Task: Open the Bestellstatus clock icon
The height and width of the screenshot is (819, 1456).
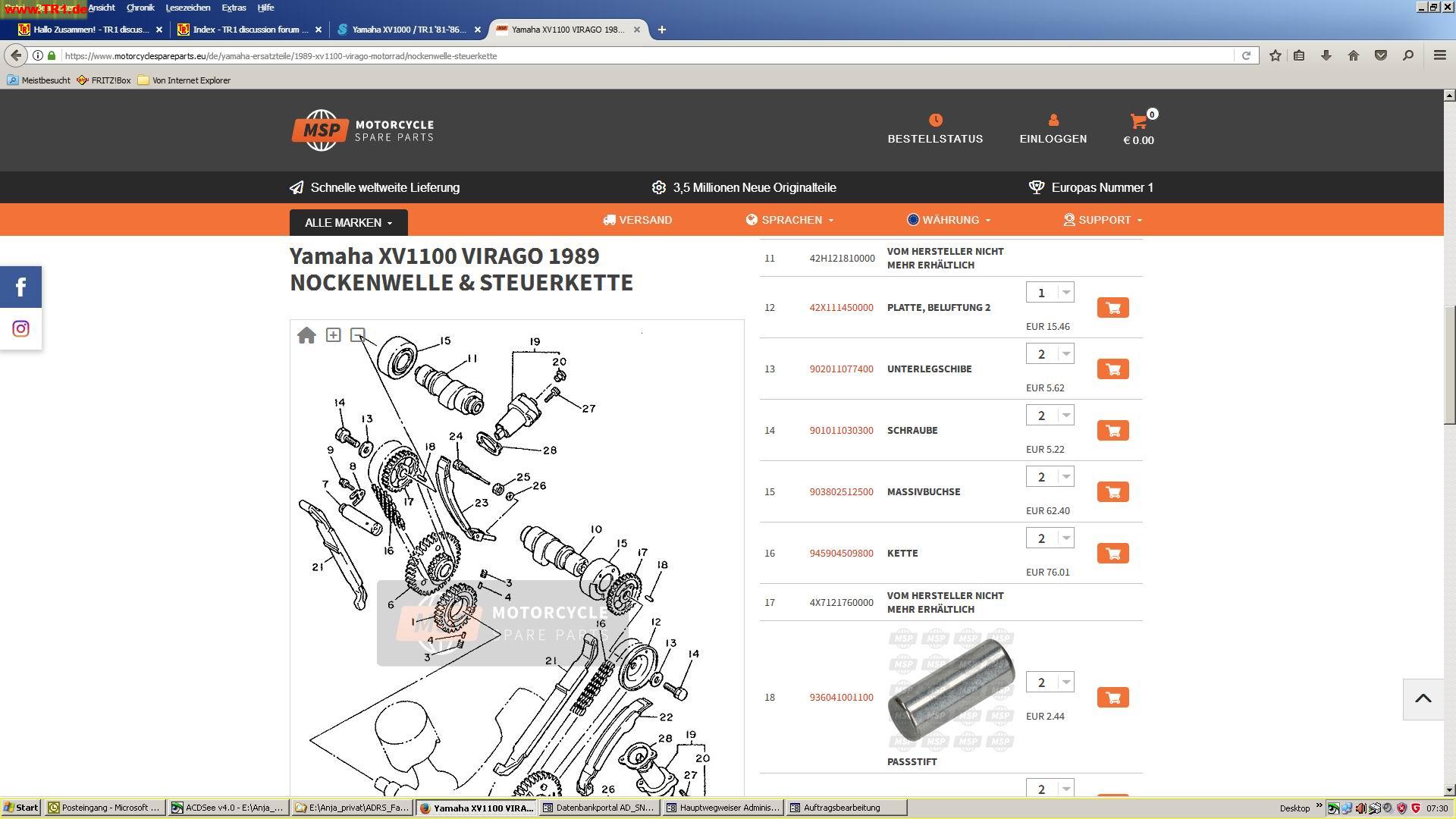Action: point(935,120)
